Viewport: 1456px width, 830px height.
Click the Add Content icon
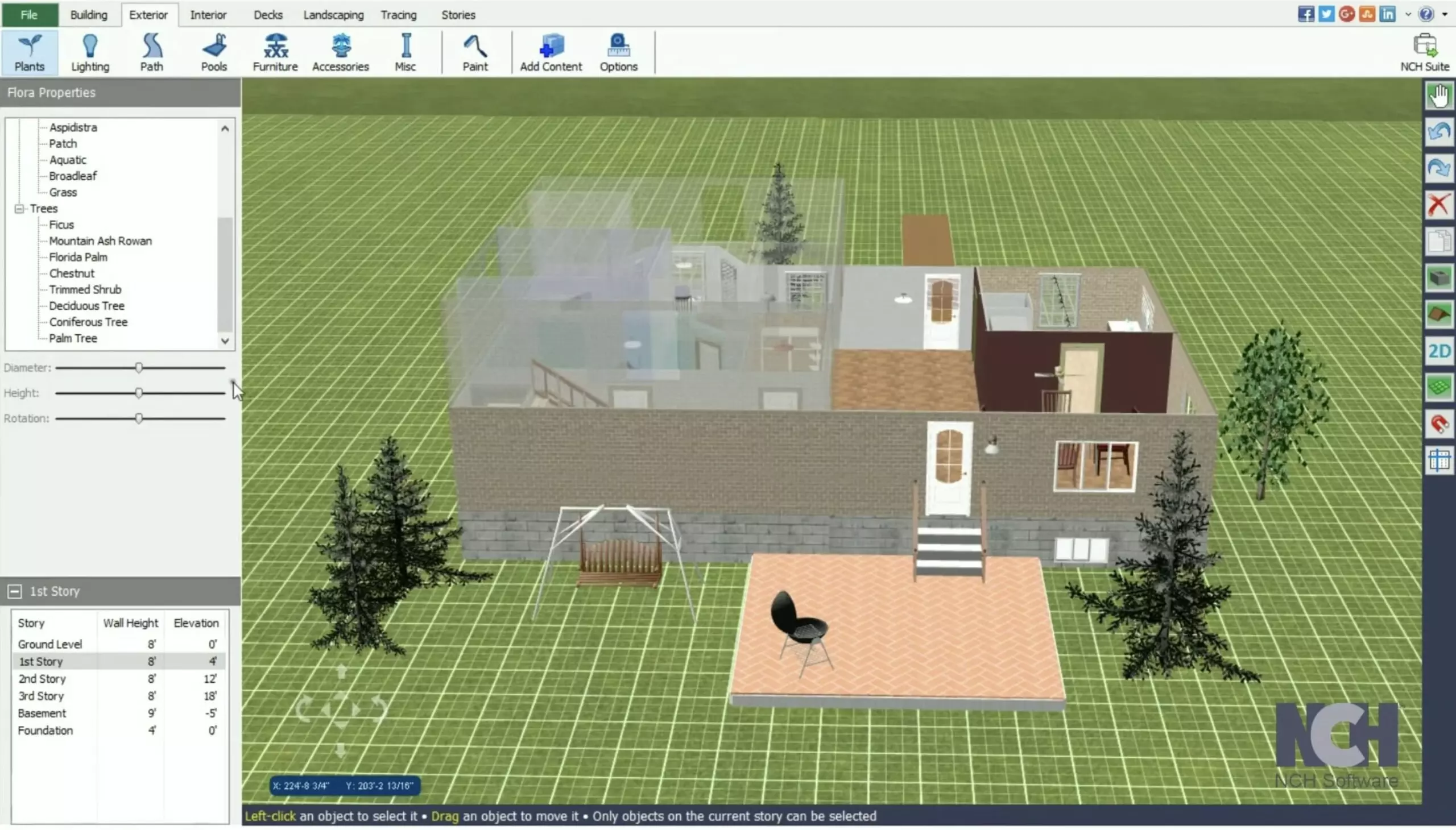[551, 52]
